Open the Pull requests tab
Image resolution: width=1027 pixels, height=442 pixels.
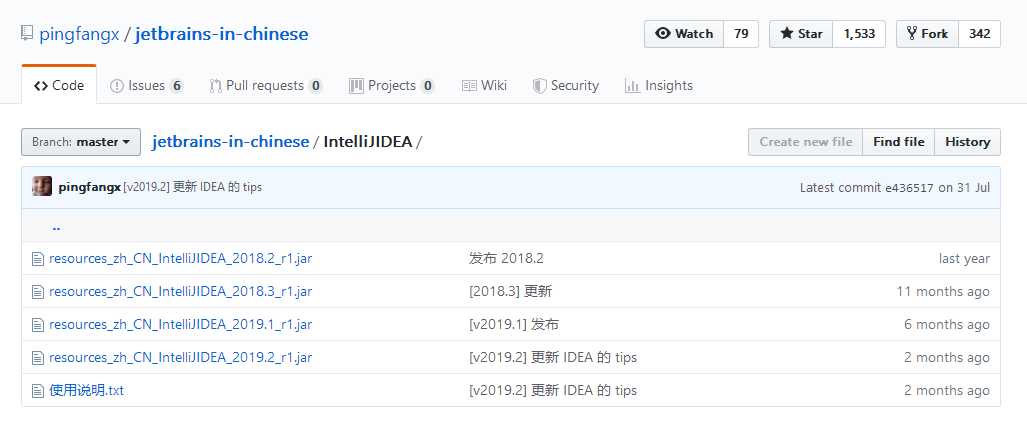266,86
